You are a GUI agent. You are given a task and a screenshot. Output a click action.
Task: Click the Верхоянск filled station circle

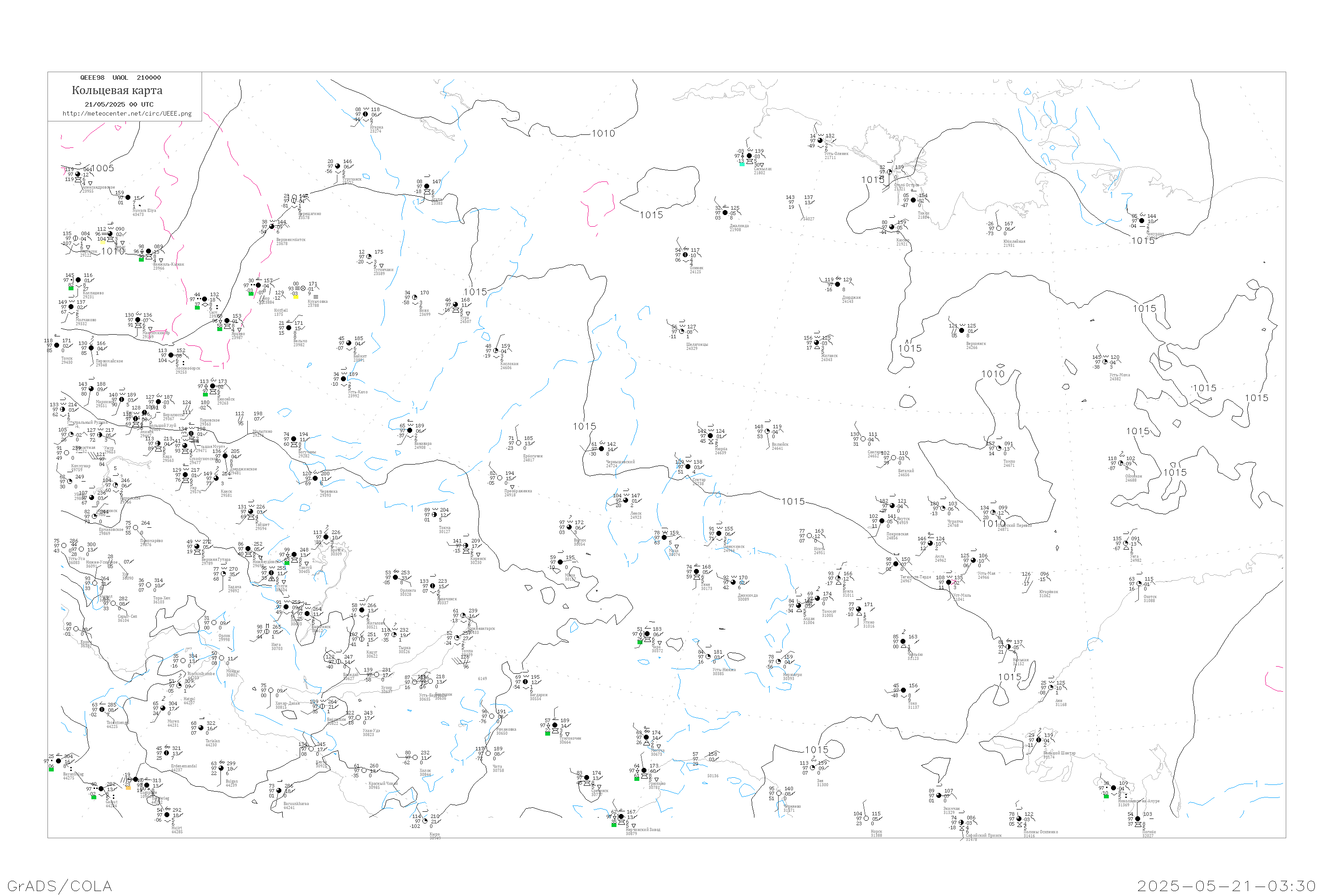(962, 331)
